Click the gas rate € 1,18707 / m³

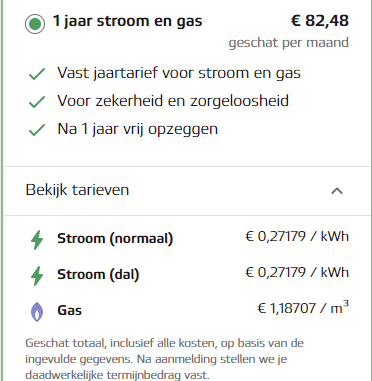(x=303, y=307)
